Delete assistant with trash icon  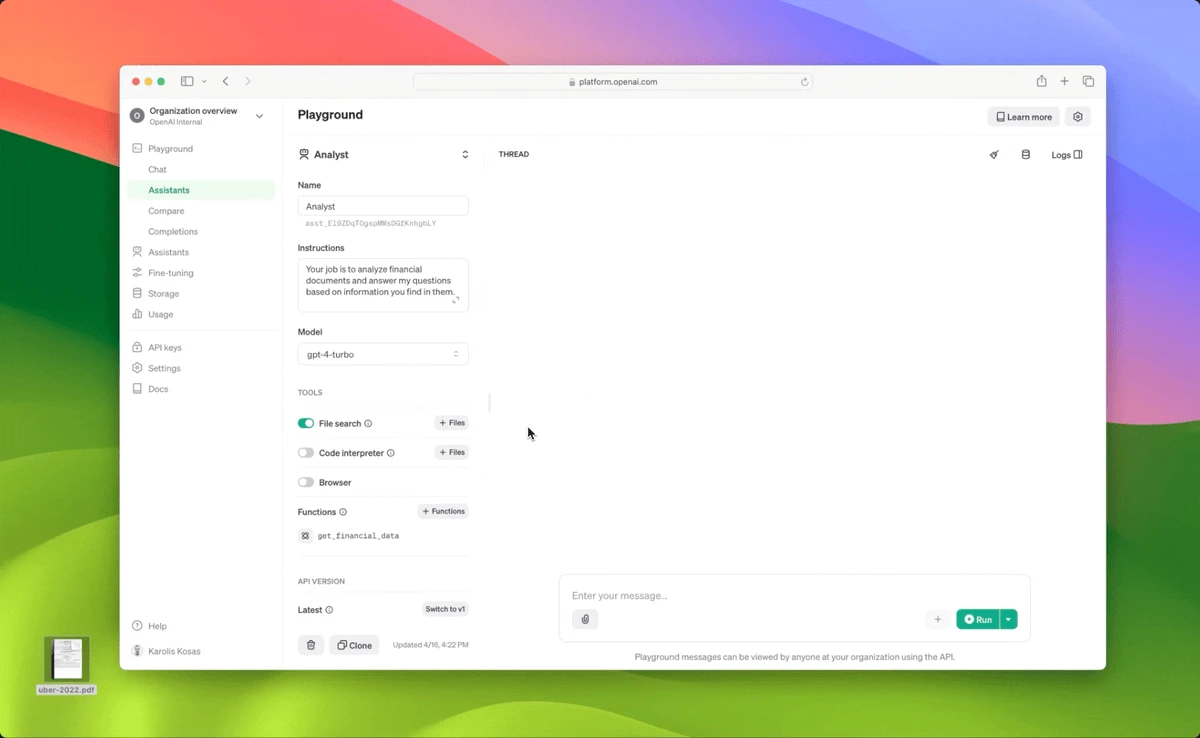click(311, 645)
